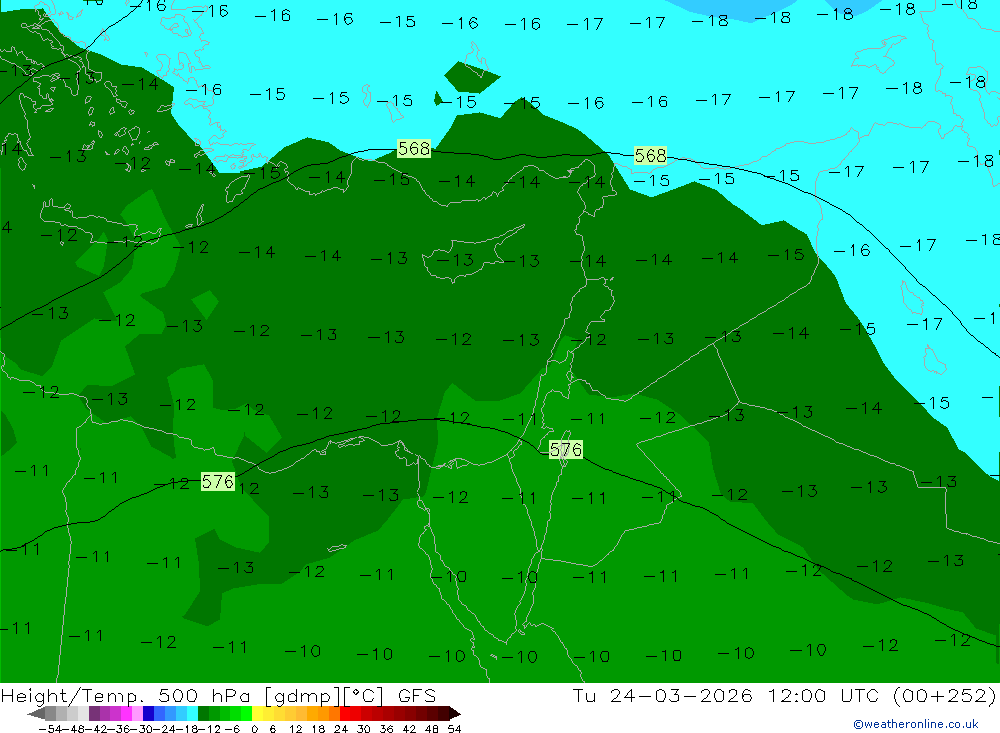Pick the dark blue swatch above -30 on the legend
This screenshot has width=1000, height=733.
pos(148,713)
